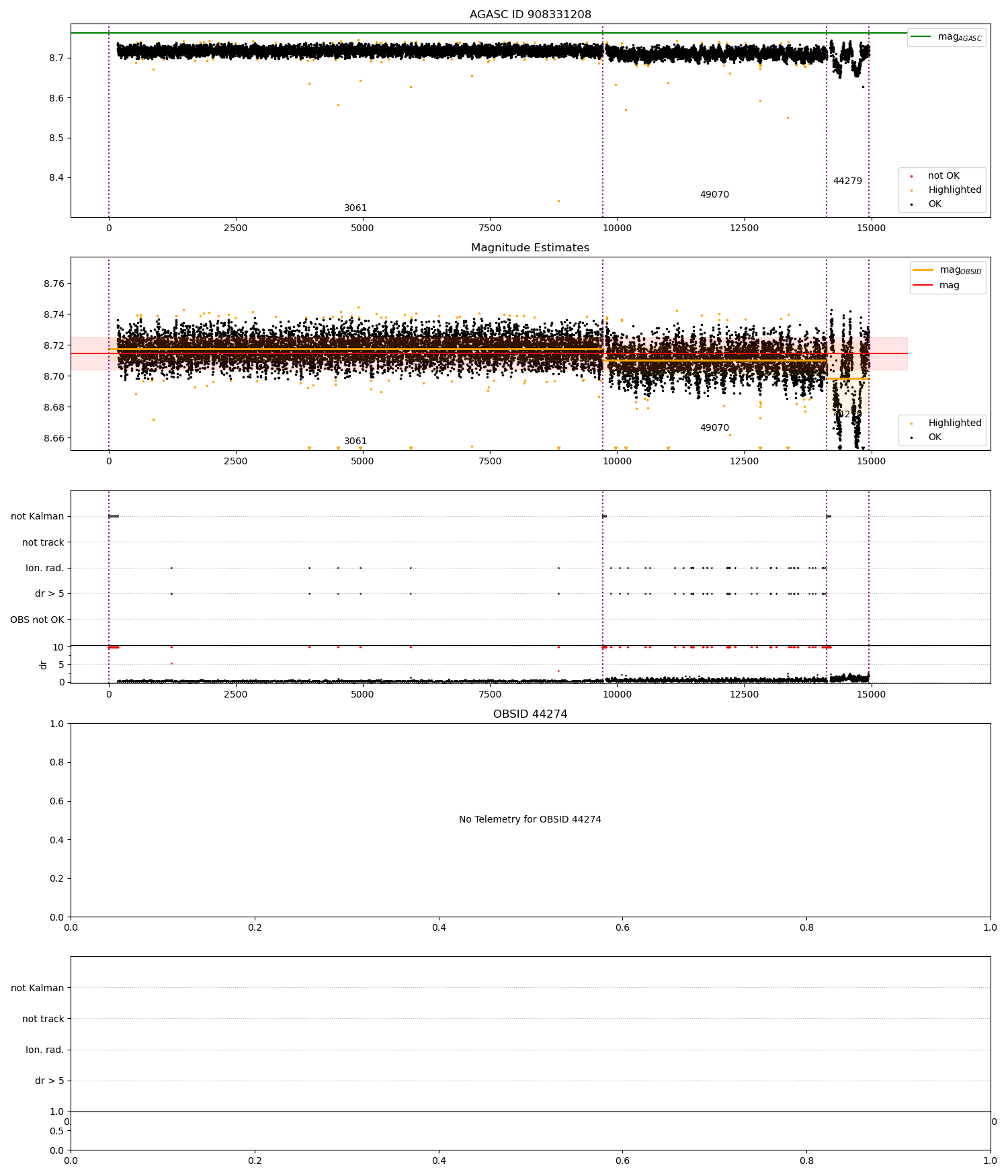Viewport: 1008px width, 1176px height.
Task: Click the "8.68" y-axis tick label
Action: [54, 408]
